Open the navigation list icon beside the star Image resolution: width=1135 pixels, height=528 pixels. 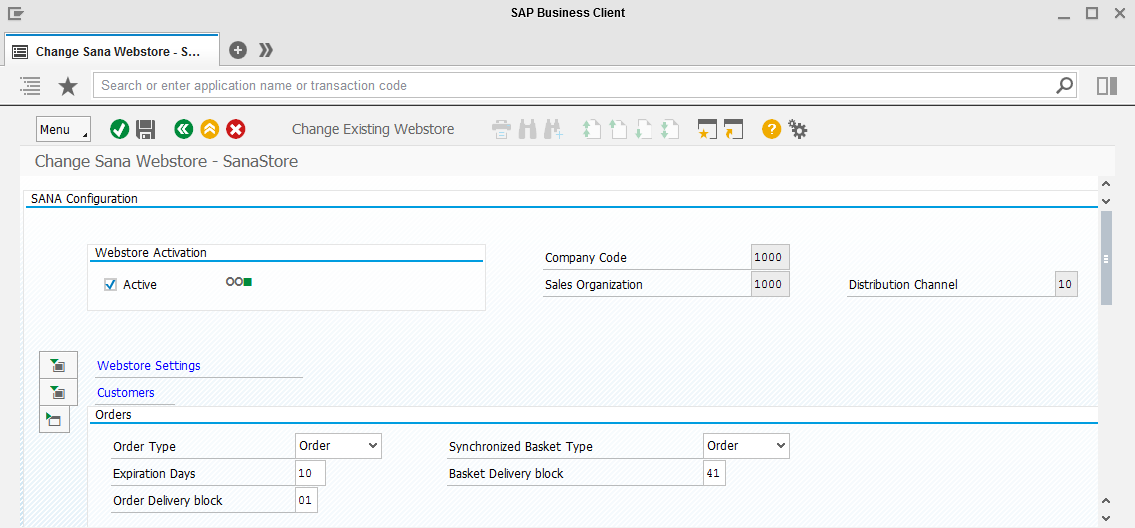[x=30, y=85]
